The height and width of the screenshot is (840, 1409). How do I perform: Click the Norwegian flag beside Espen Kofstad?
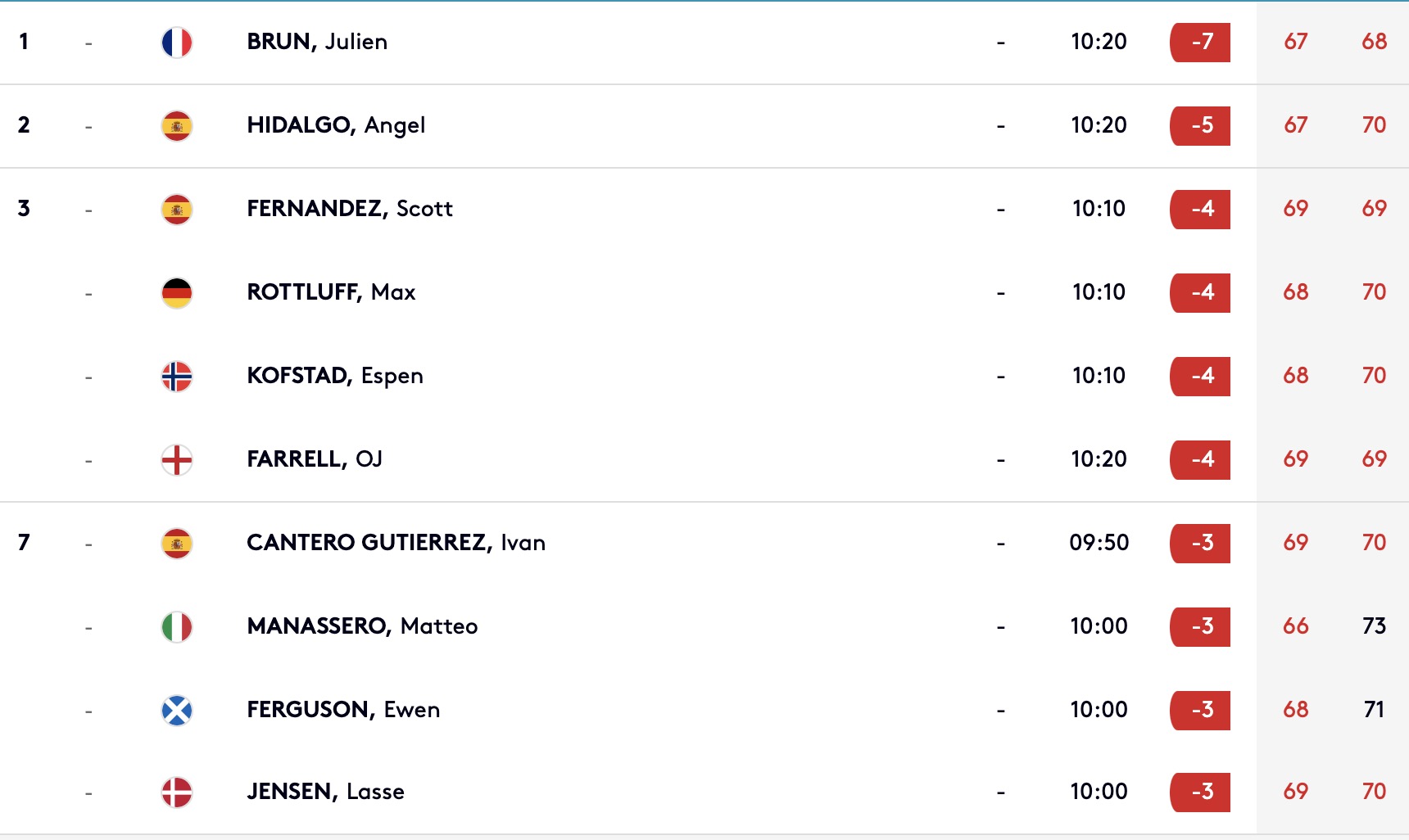[177, 377]
